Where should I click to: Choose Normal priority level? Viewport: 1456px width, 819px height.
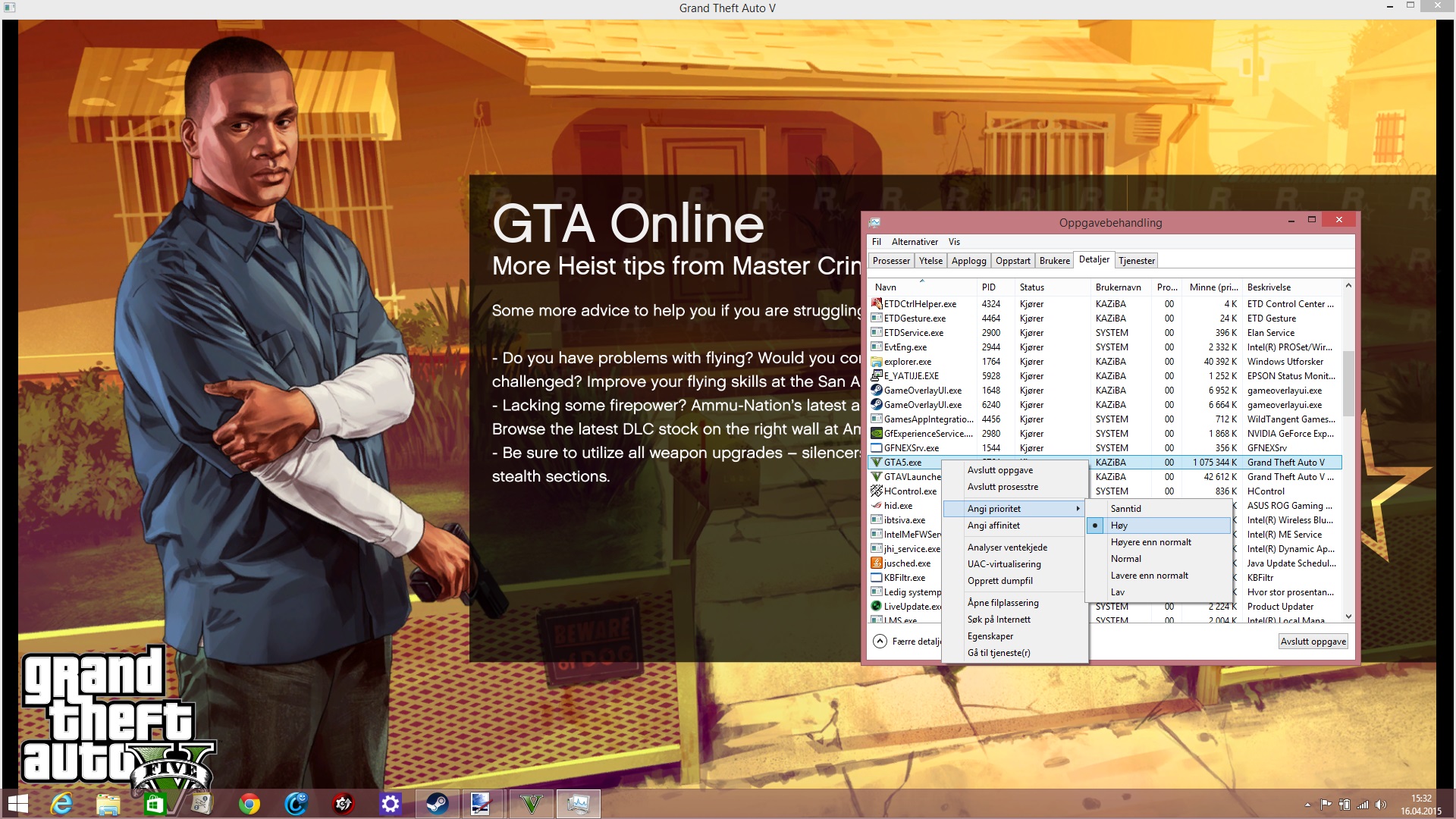tap(1125, 559)
